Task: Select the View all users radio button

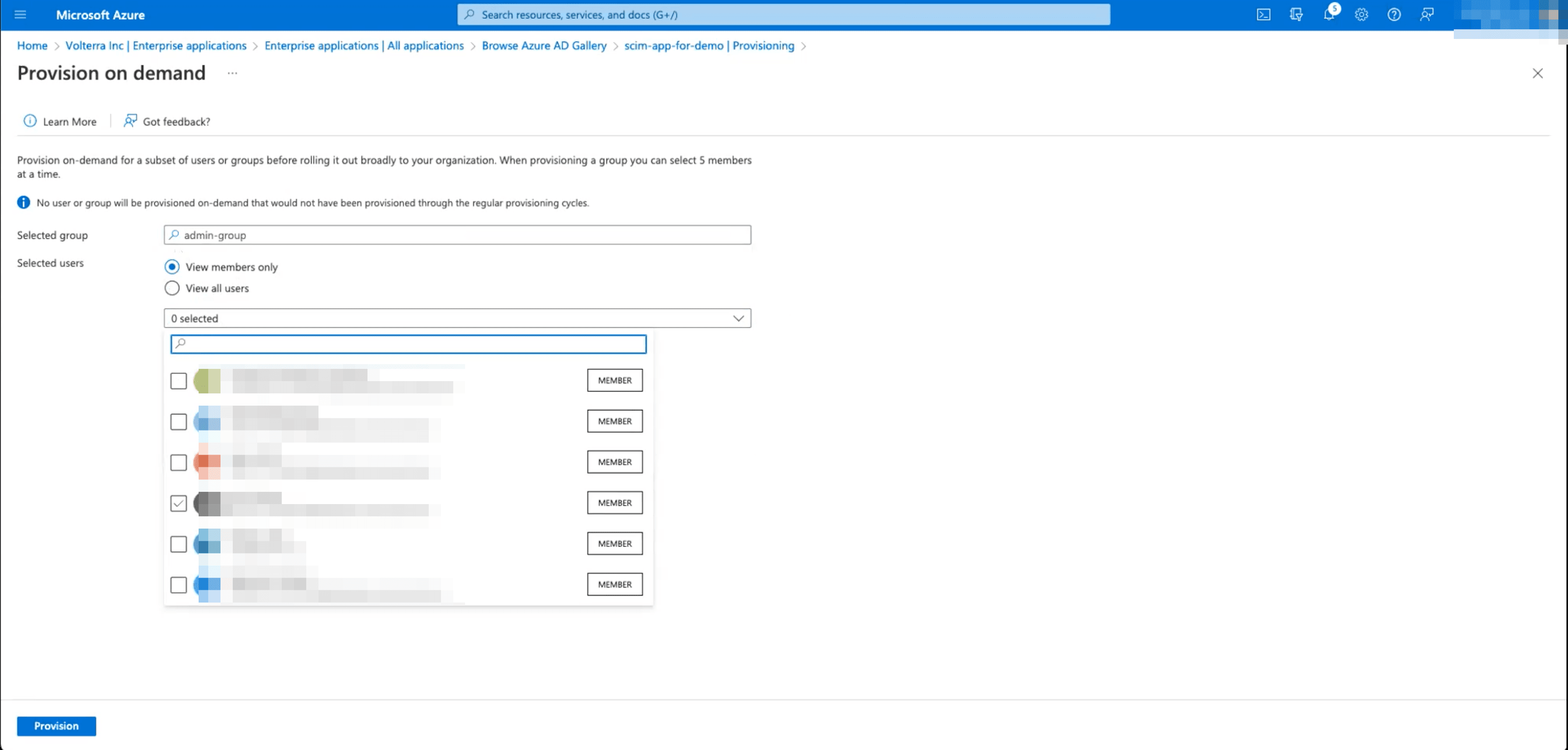Action: click(x=172, y=288)
